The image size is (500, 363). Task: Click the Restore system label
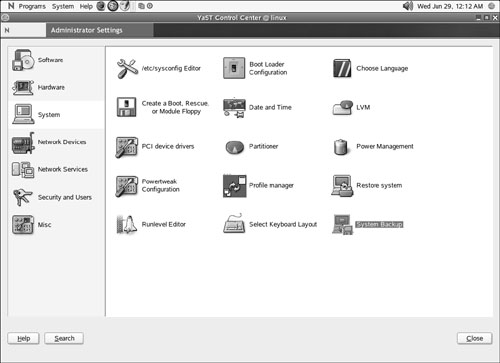click(x=379, y=185)
